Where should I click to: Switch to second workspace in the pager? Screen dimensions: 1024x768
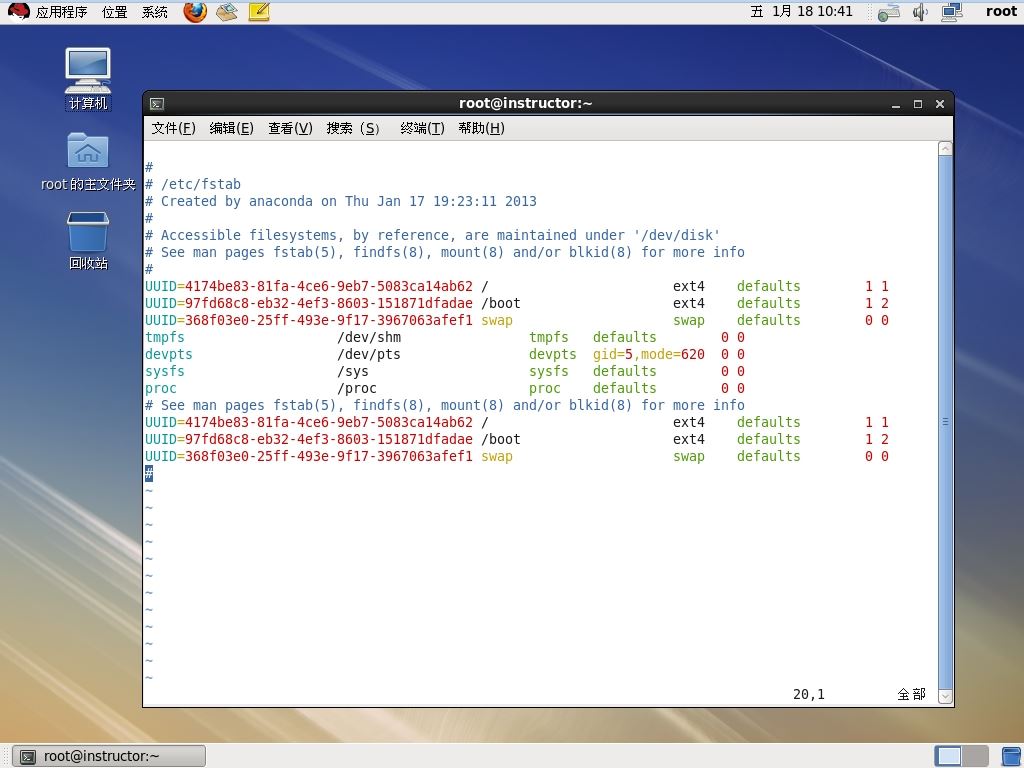point(975,756)
